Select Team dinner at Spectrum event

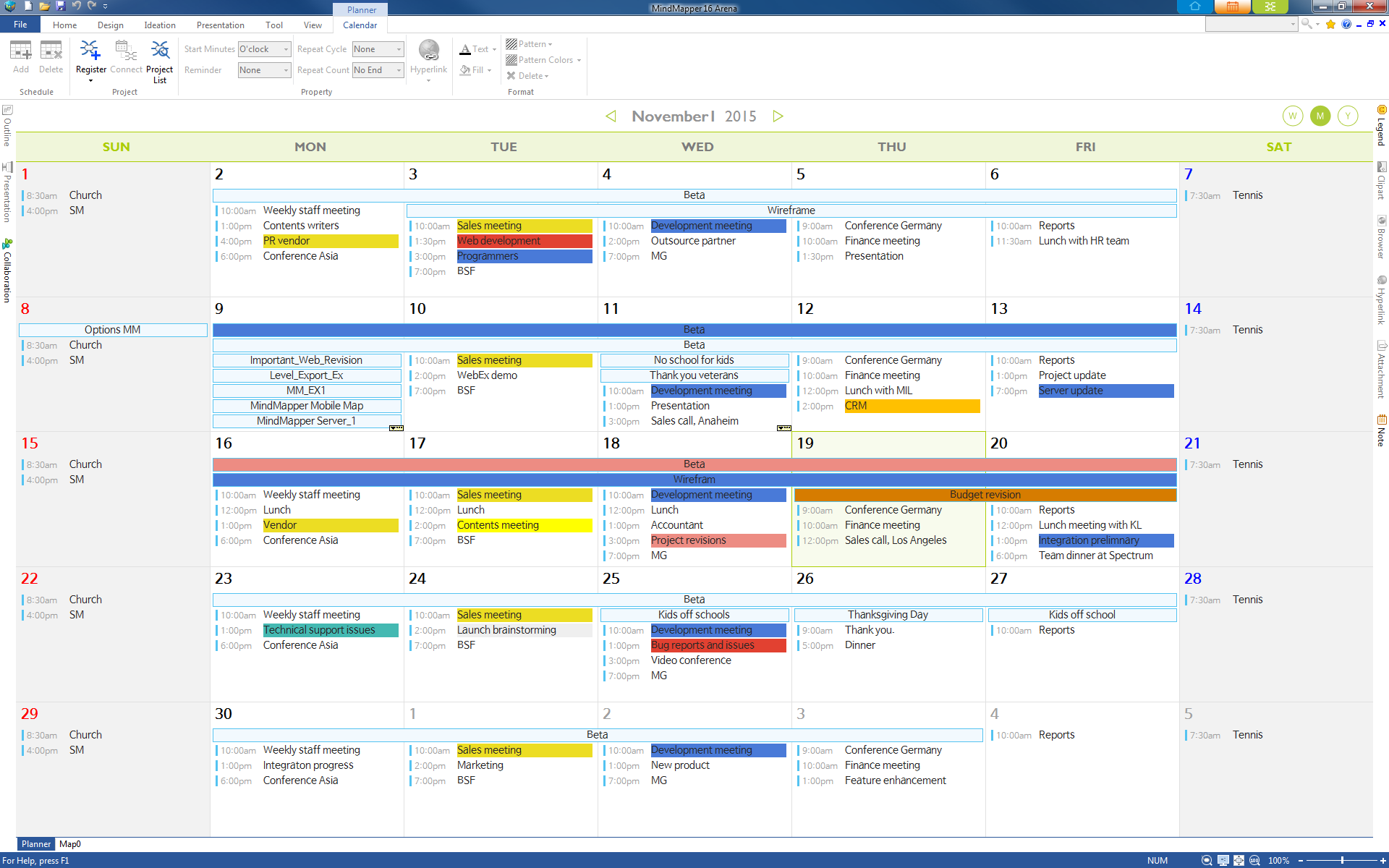(x=1096, y=556)
